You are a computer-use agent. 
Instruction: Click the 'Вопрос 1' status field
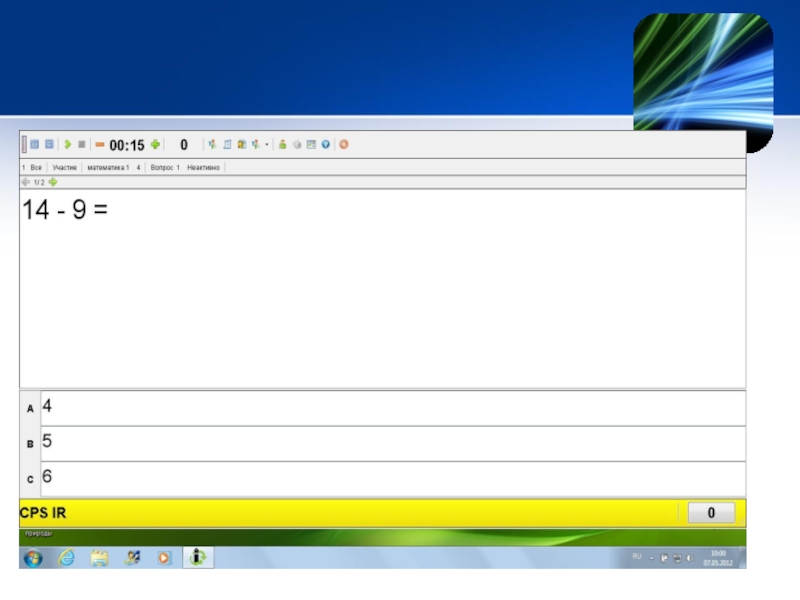pos(165,167)
